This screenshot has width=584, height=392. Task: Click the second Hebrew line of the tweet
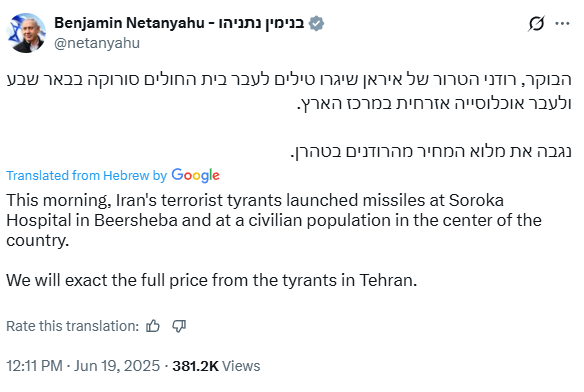[434, 104]
